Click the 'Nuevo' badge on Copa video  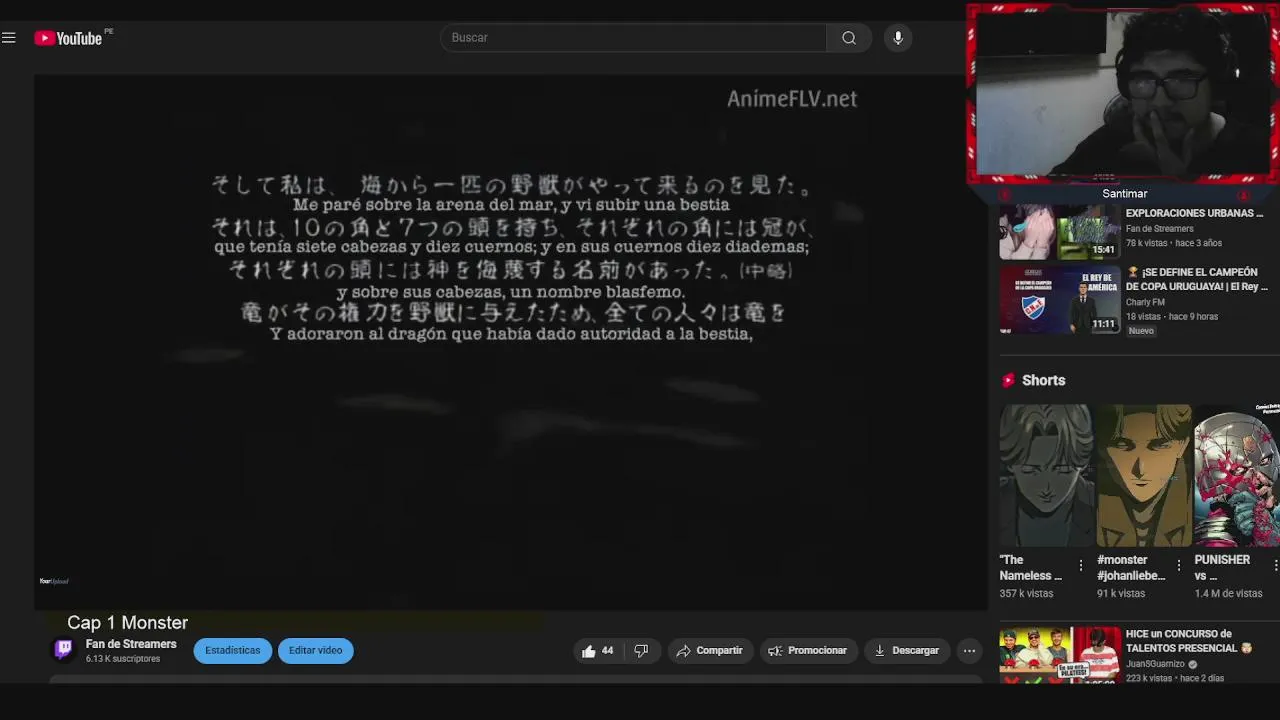1141,331
